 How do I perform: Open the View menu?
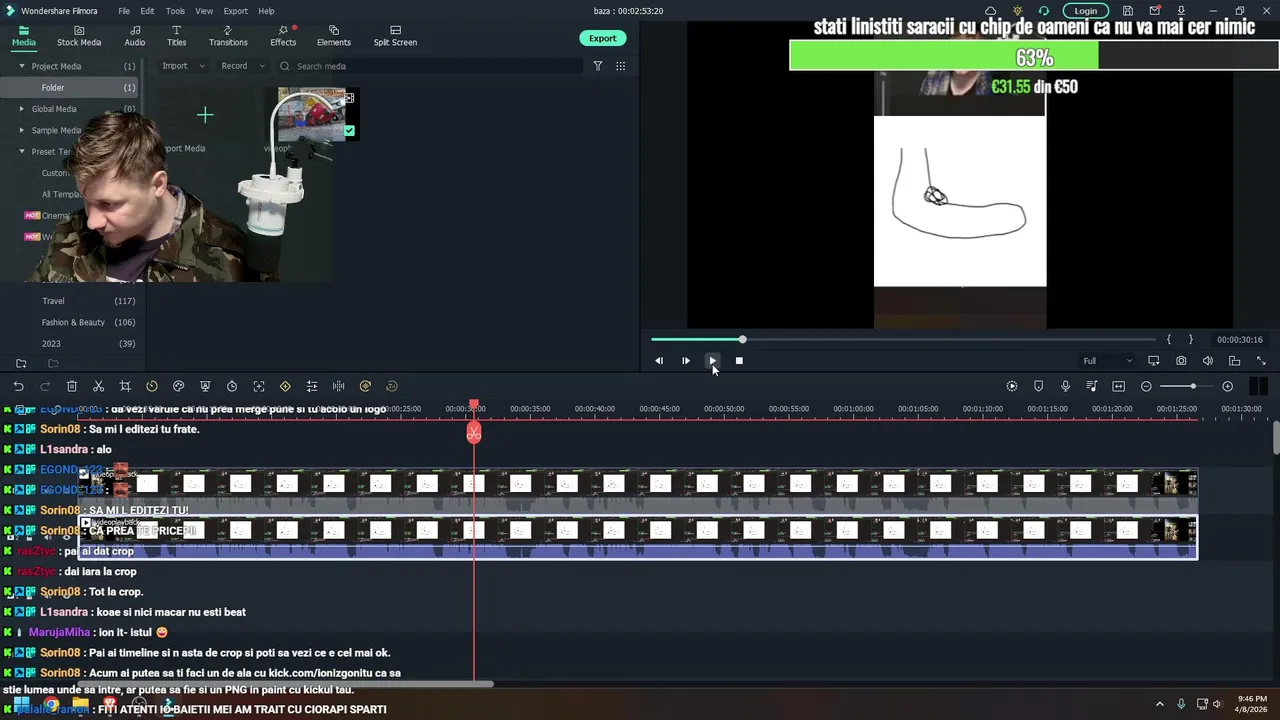pyautogui.click(x=204, y=11)
